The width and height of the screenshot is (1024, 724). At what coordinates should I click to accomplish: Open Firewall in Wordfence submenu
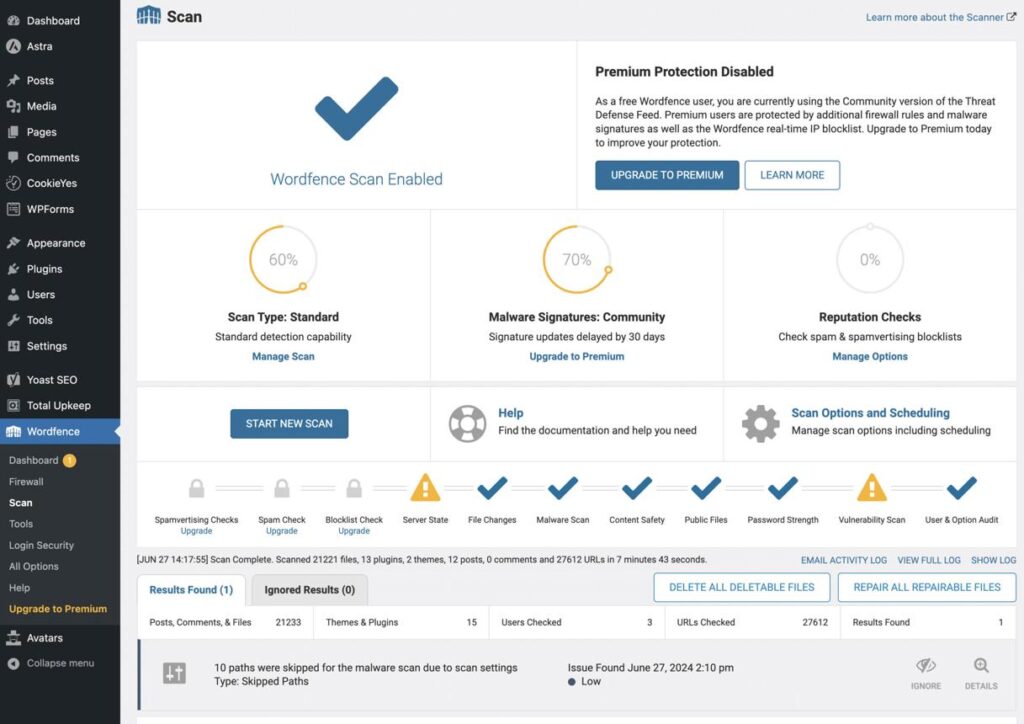(26, 481)
